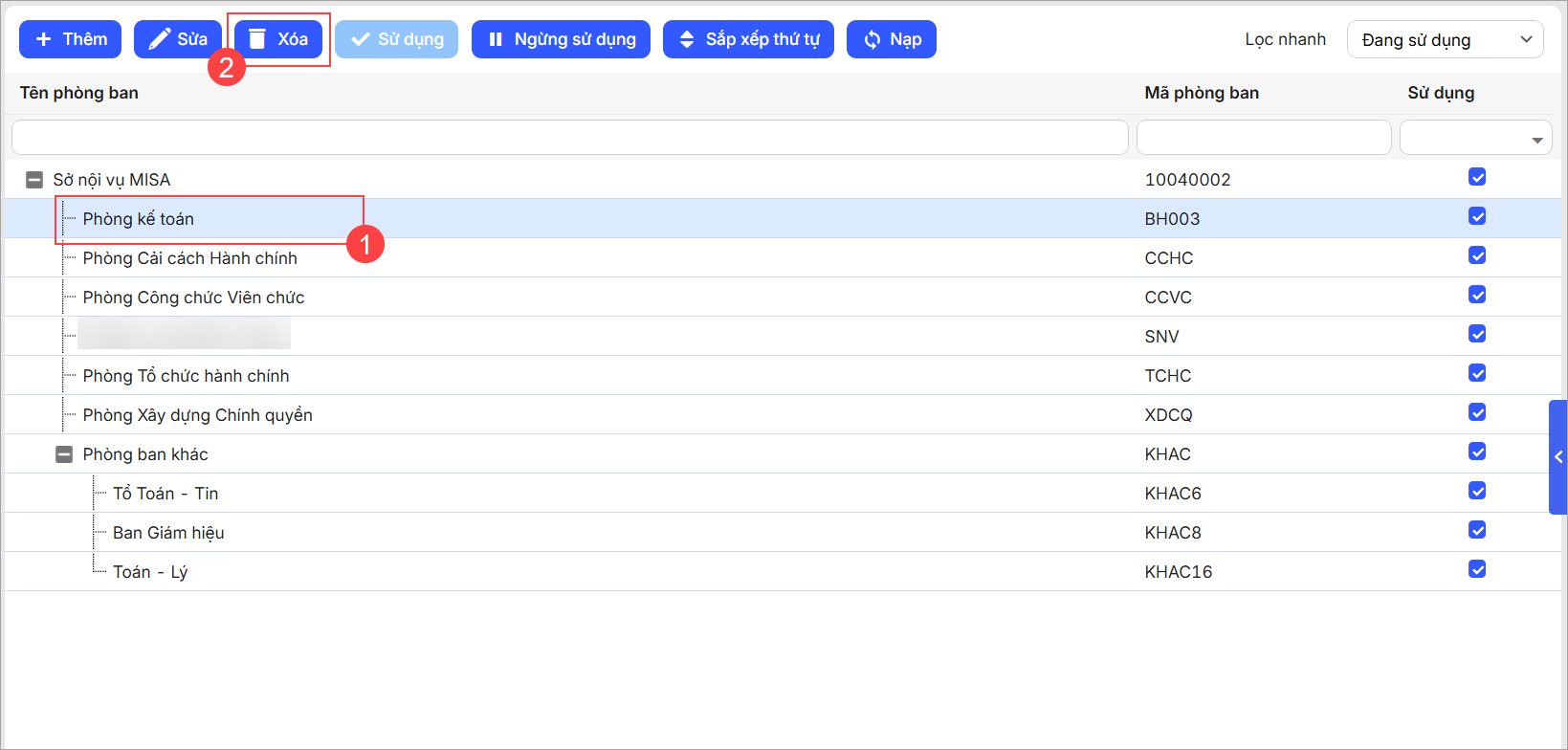
Task: Toggle Sử dụng checkbox for KHAC16 row
Action: click(1477, 569)
